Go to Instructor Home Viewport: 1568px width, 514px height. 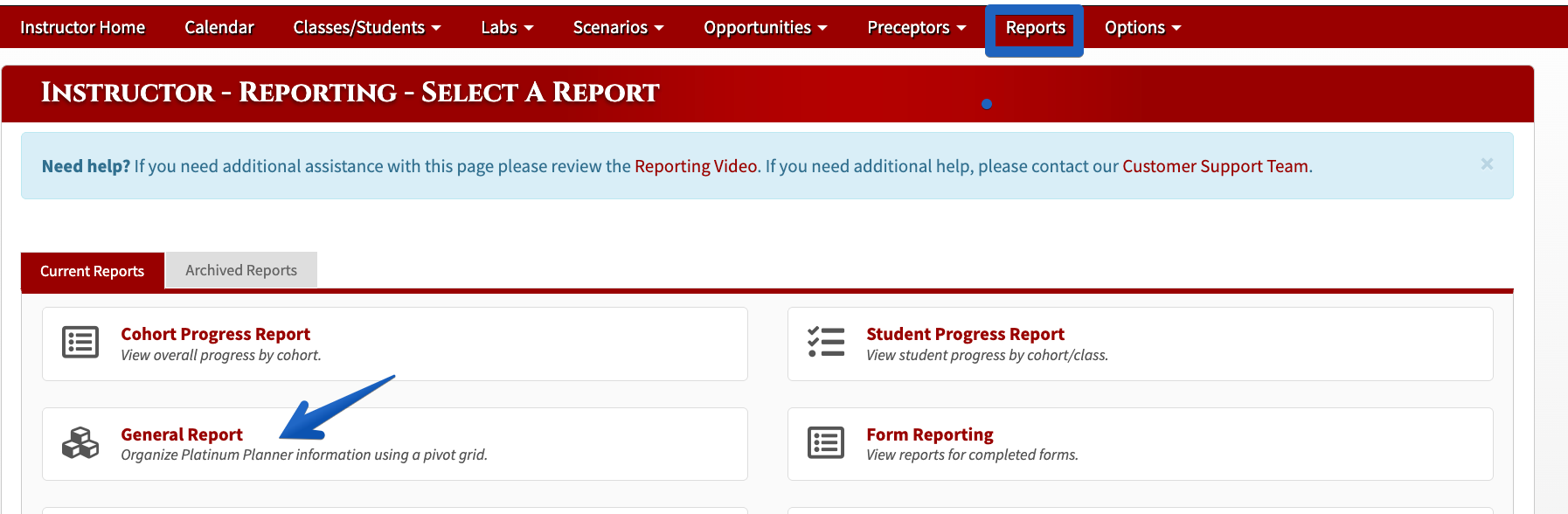tap(82, 27)
